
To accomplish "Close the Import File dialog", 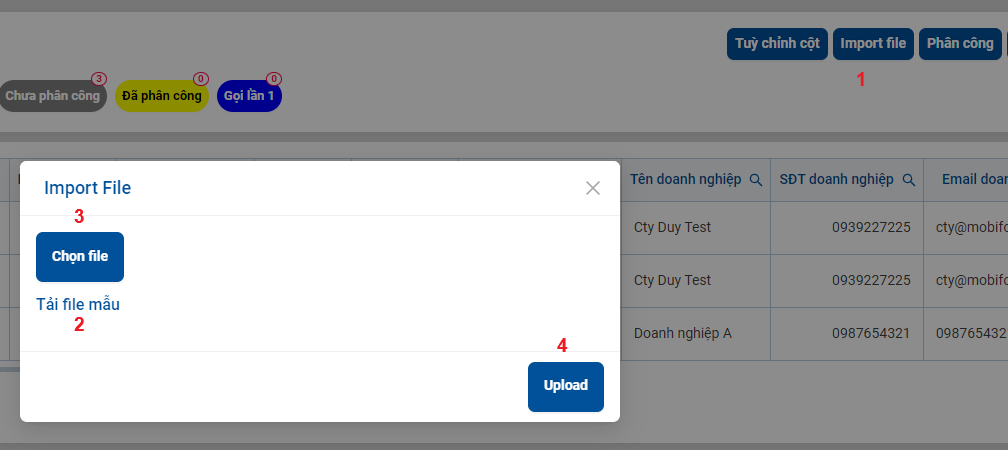I will [593, 188].
